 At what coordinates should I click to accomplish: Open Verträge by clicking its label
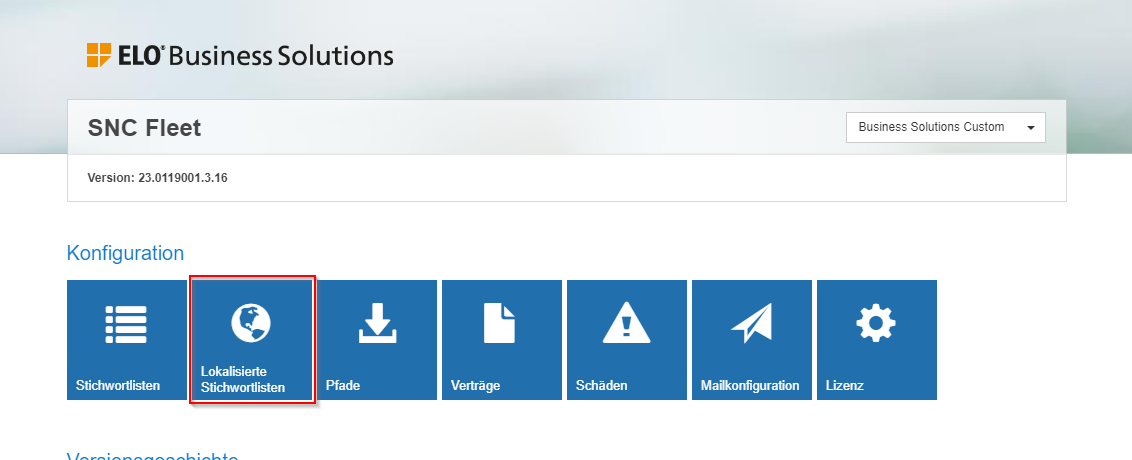point(476,385)
